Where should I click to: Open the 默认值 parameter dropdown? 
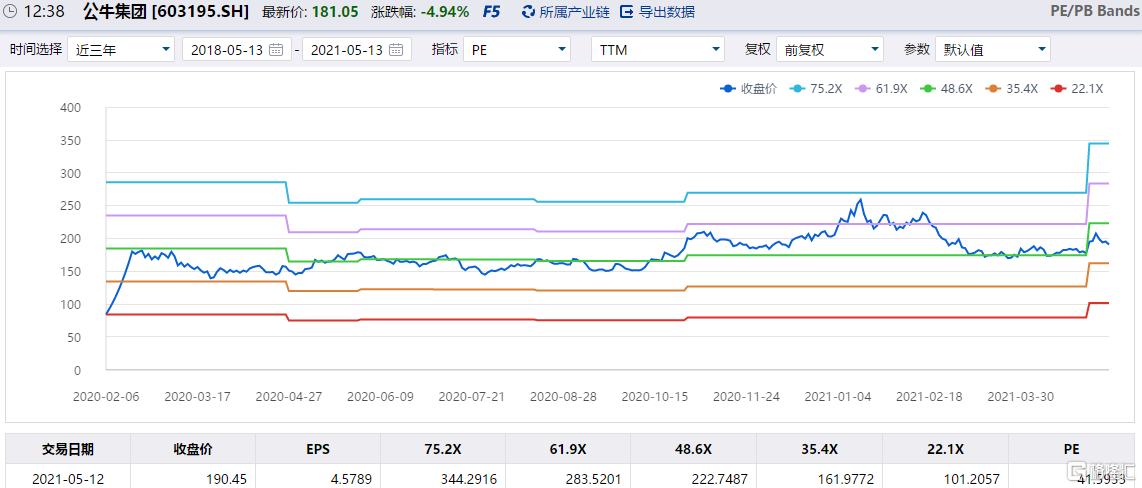(x=993, y=50)
